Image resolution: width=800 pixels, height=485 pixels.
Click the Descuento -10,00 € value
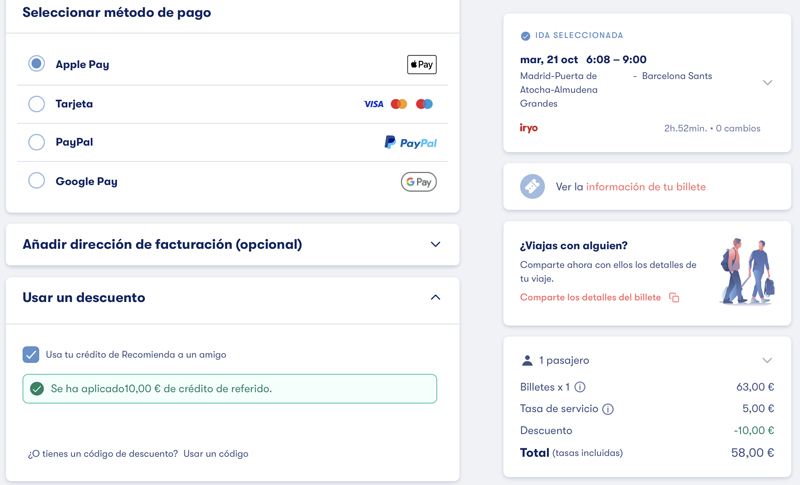(754, 430)
